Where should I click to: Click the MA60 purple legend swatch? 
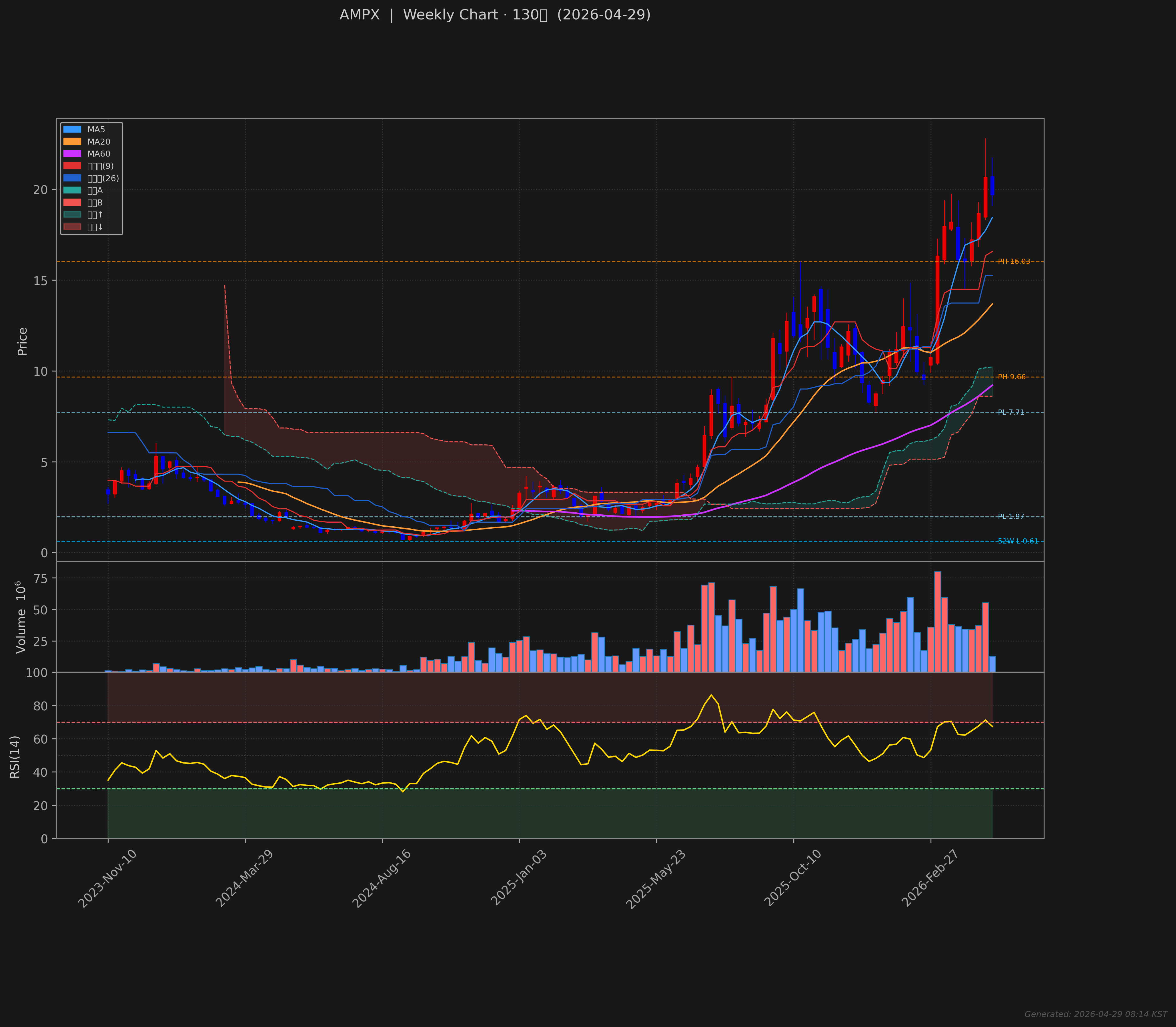point(72,153)
